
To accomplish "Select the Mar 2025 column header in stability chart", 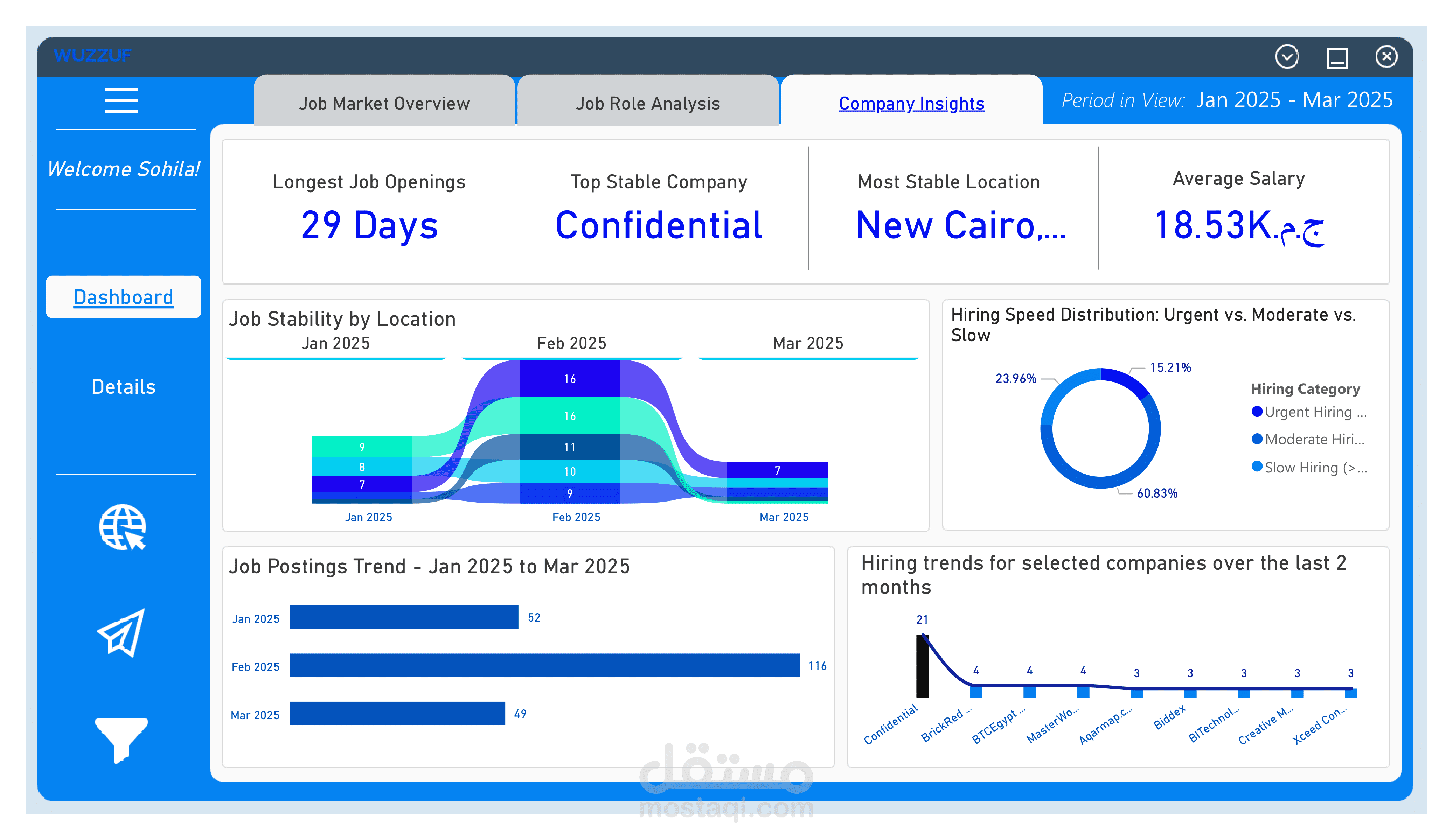I will 808,343.
